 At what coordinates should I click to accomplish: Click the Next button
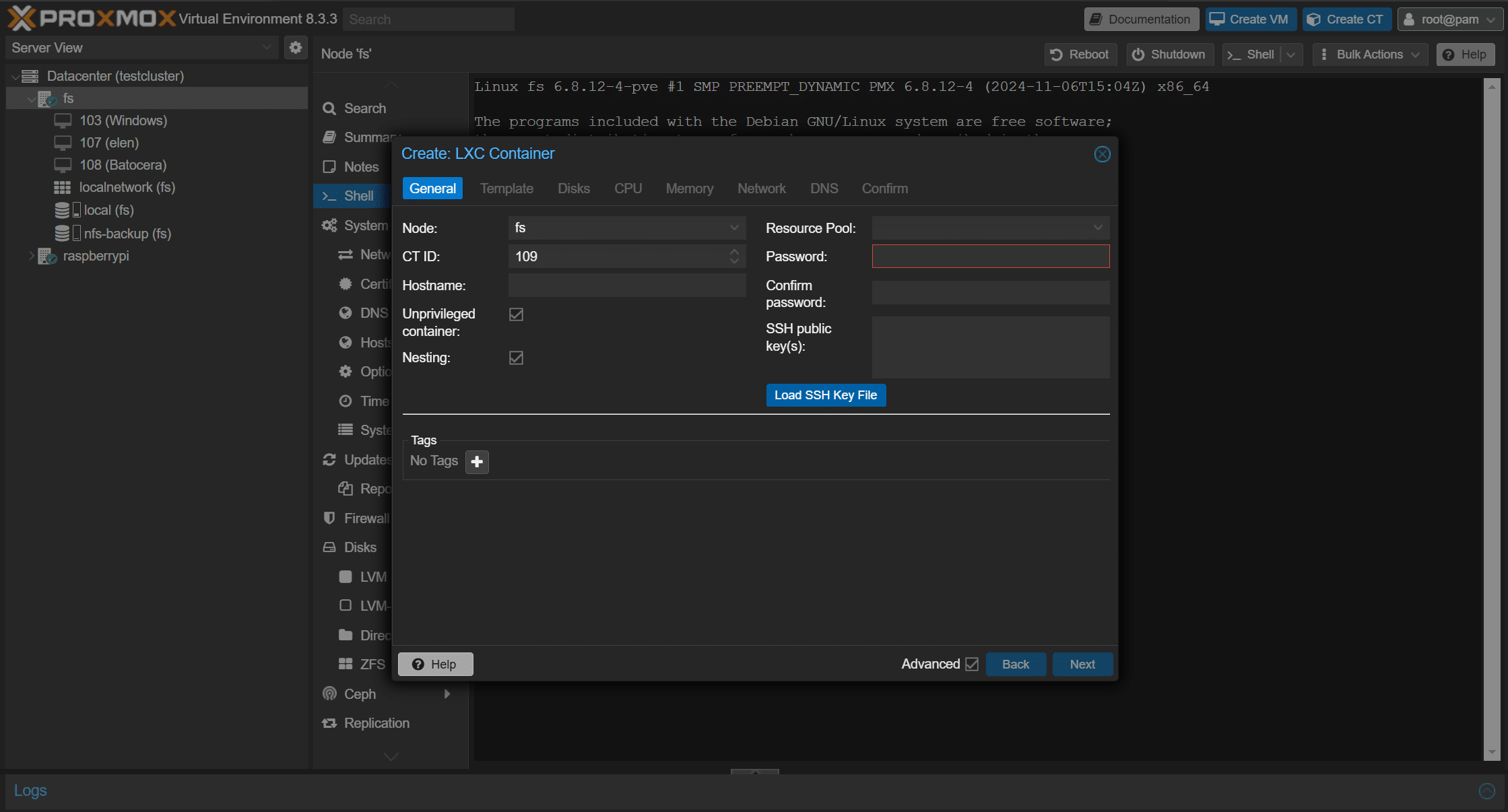click(1082, 664)
